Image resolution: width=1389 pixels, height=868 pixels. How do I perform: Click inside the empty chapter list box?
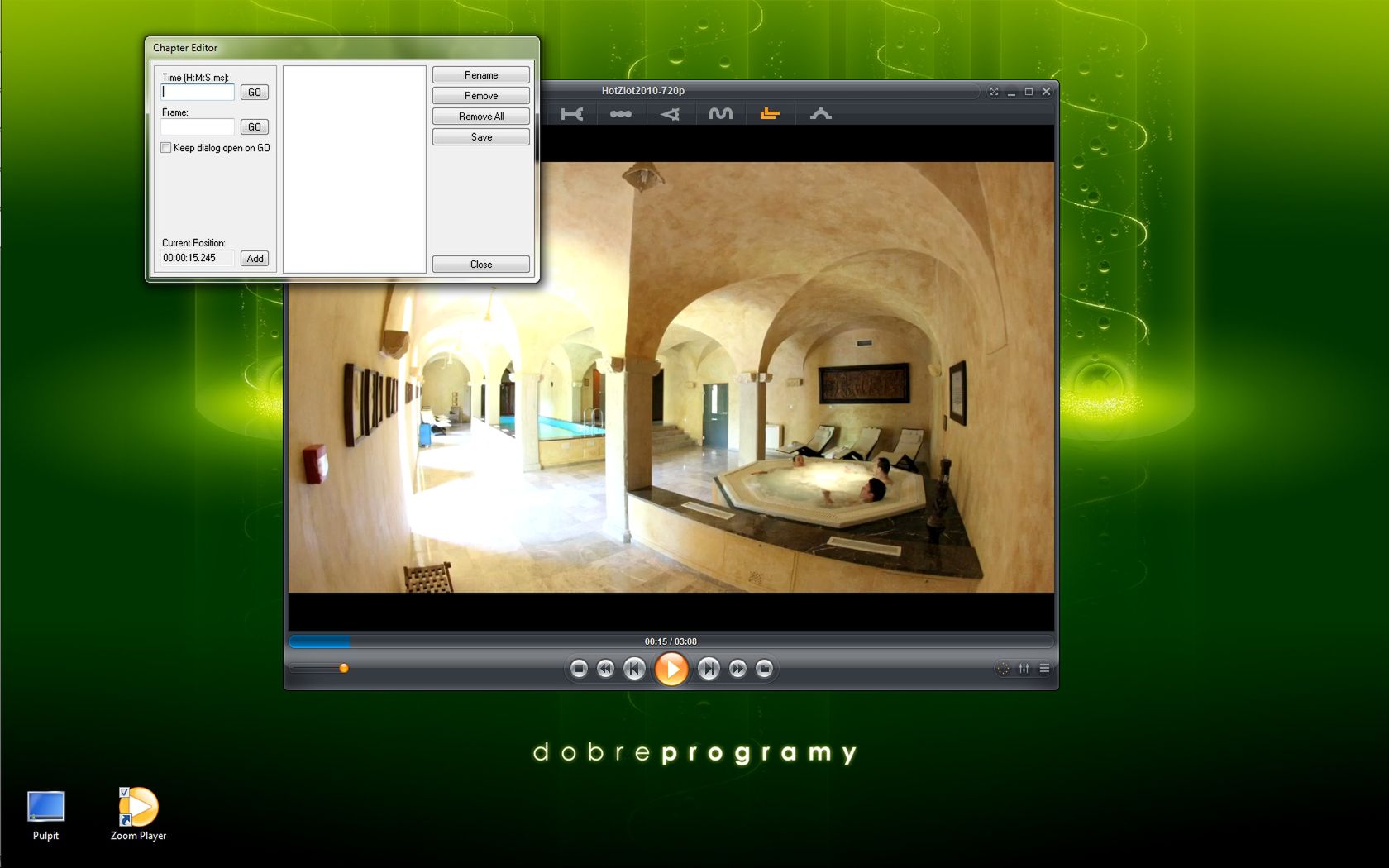click(x=355, y=169)
